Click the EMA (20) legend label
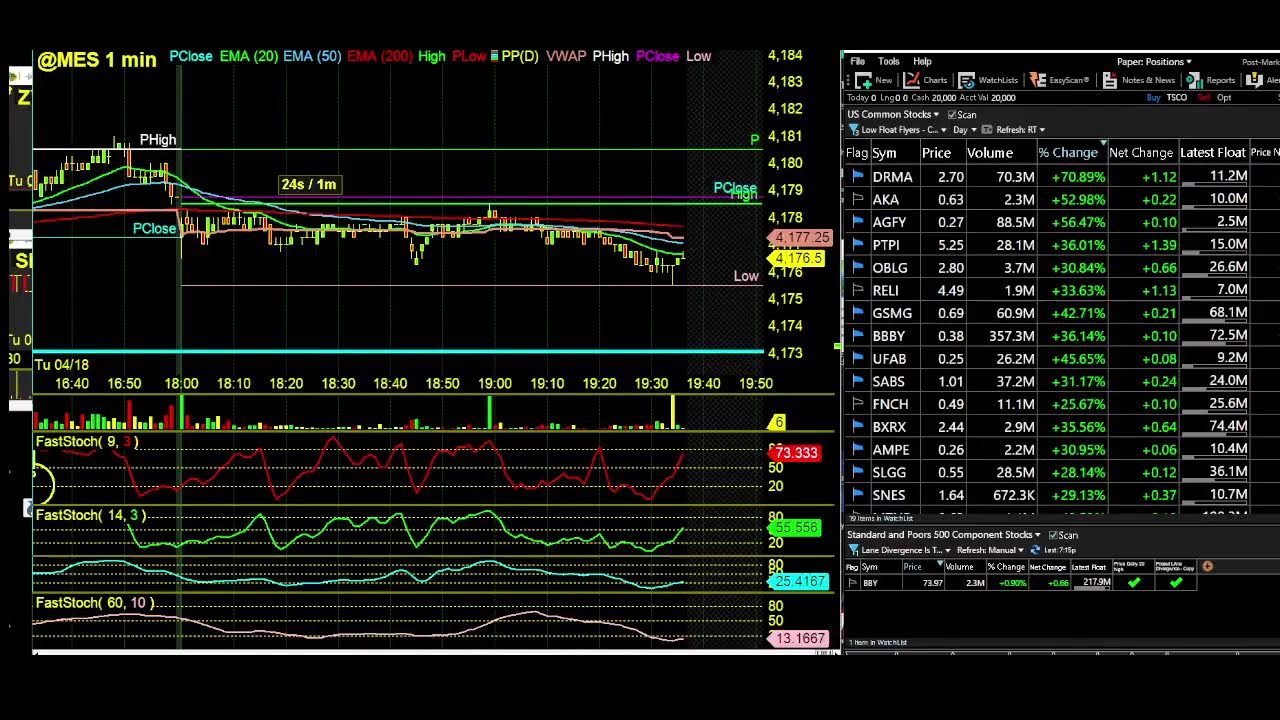Image resolution: width=1280 pixels, height=720 pixels. point(249,56)
